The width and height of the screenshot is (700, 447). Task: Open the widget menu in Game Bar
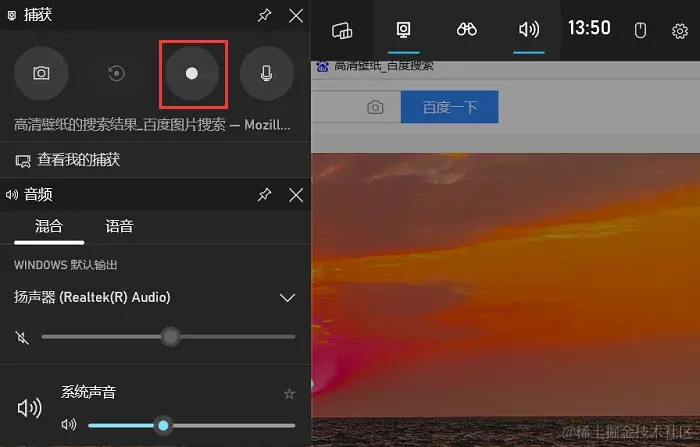point(342,30)
